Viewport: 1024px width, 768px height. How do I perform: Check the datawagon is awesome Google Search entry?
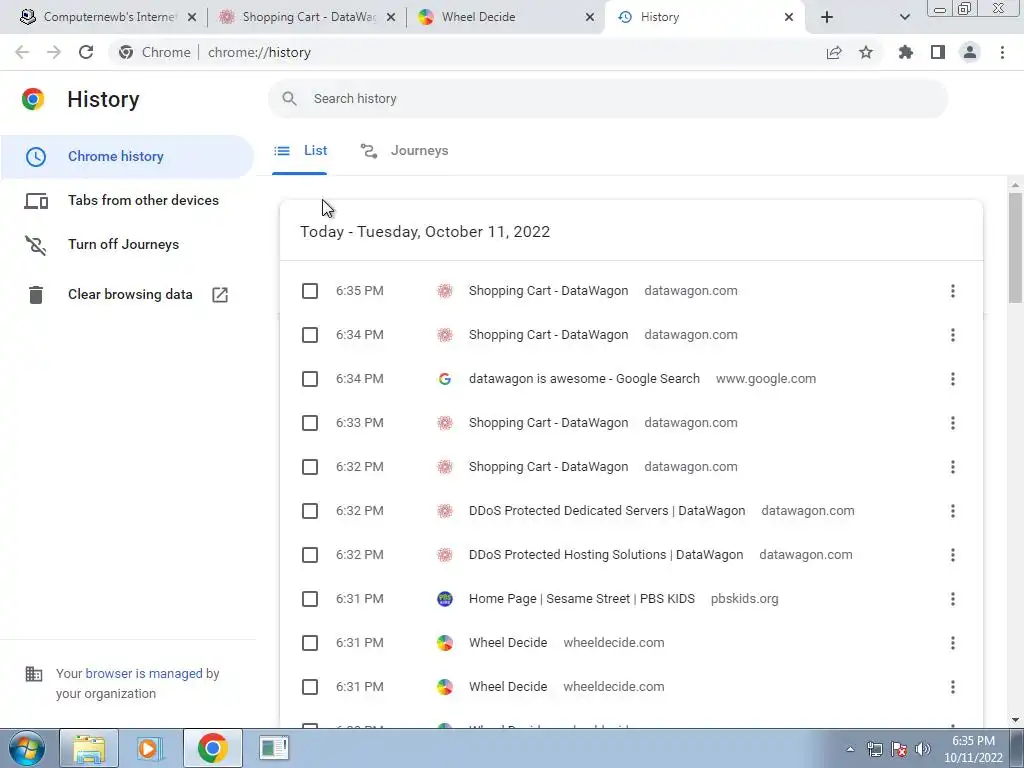point(310,379)
